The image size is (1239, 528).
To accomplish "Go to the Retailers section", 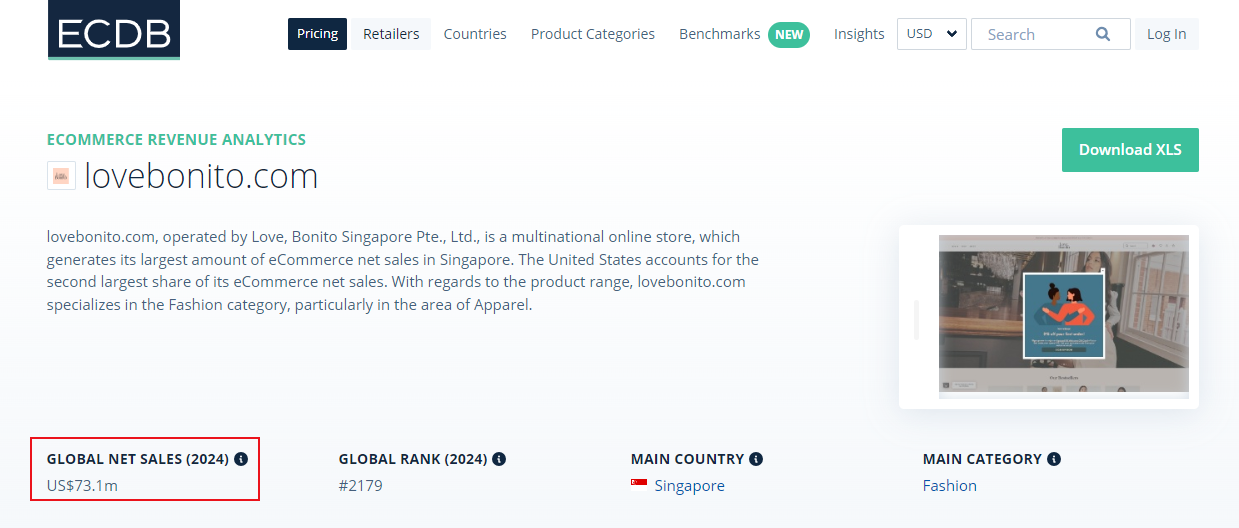I will pos(391,34).
